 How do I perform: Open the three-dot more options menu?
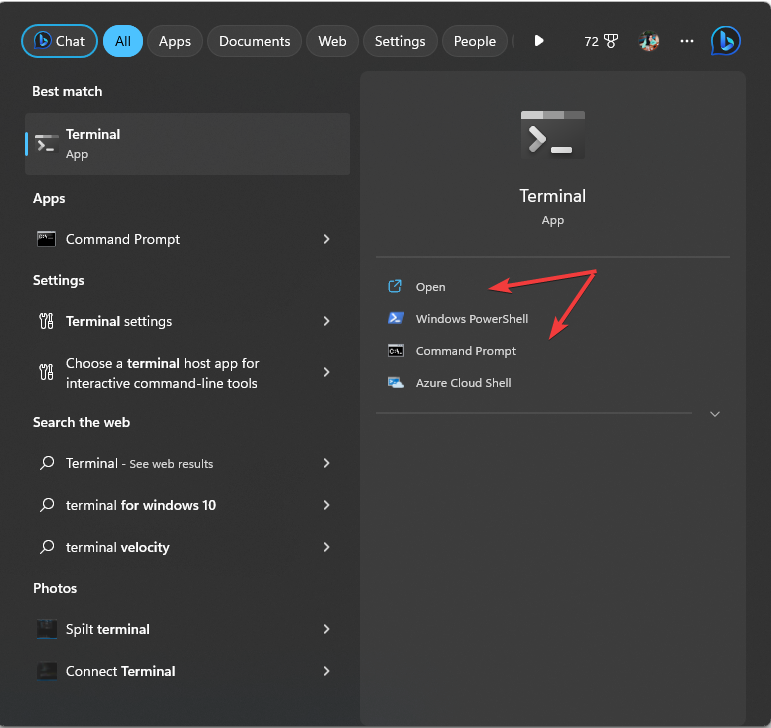pos(686,41)
